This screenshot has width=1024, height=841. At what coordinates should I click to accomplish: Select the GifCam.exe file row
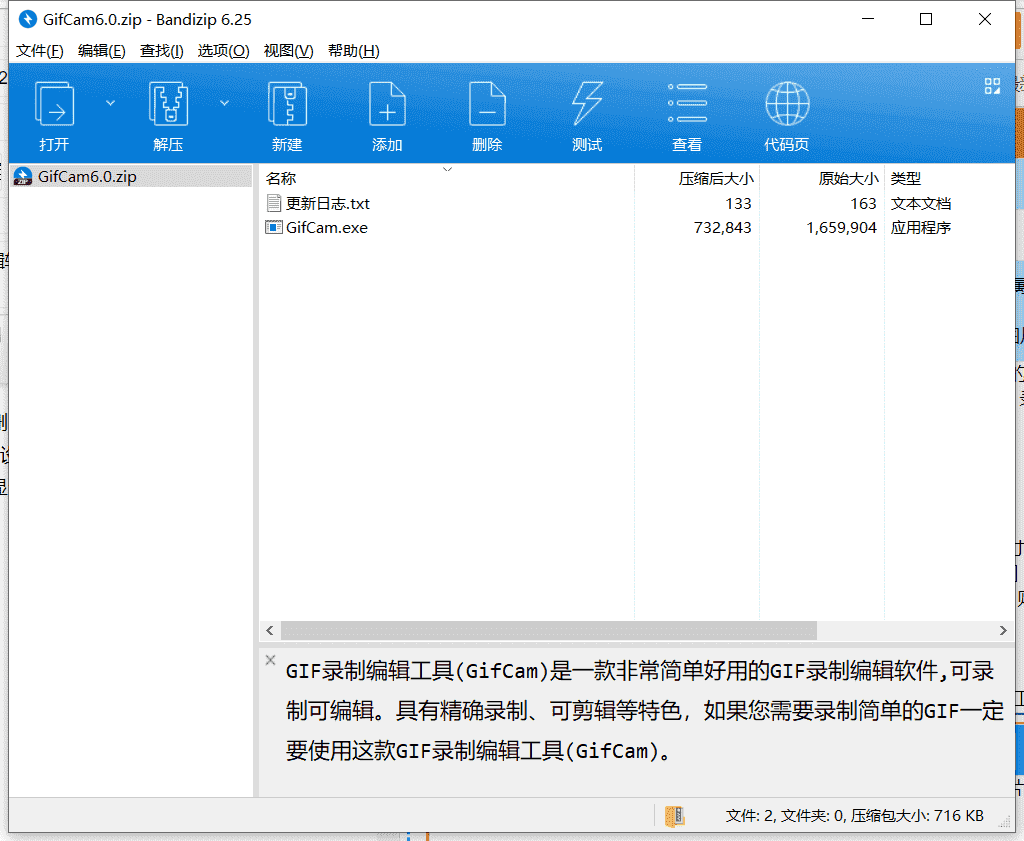[635, 228]
